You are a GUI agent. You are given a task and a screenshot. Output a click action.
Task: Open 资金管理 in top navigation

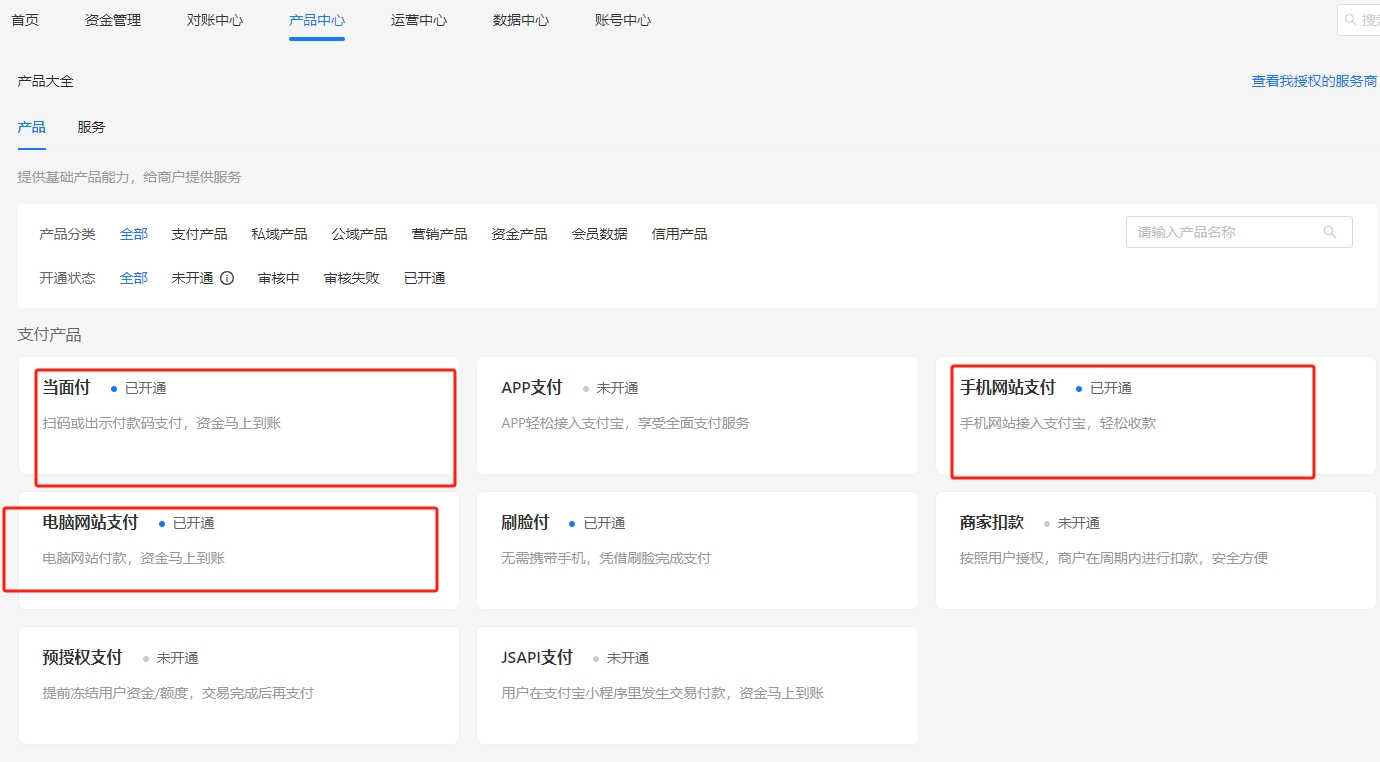[113, 20]
